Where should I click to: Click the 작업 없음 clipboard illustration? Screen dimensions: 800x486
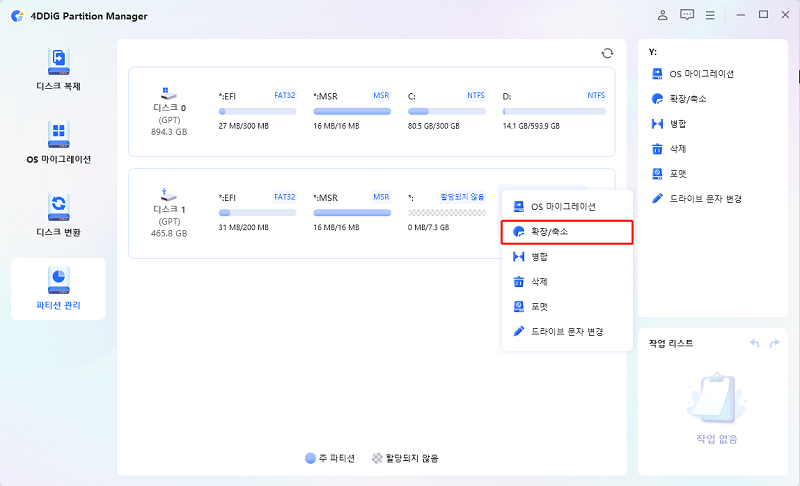click(717, 398)
